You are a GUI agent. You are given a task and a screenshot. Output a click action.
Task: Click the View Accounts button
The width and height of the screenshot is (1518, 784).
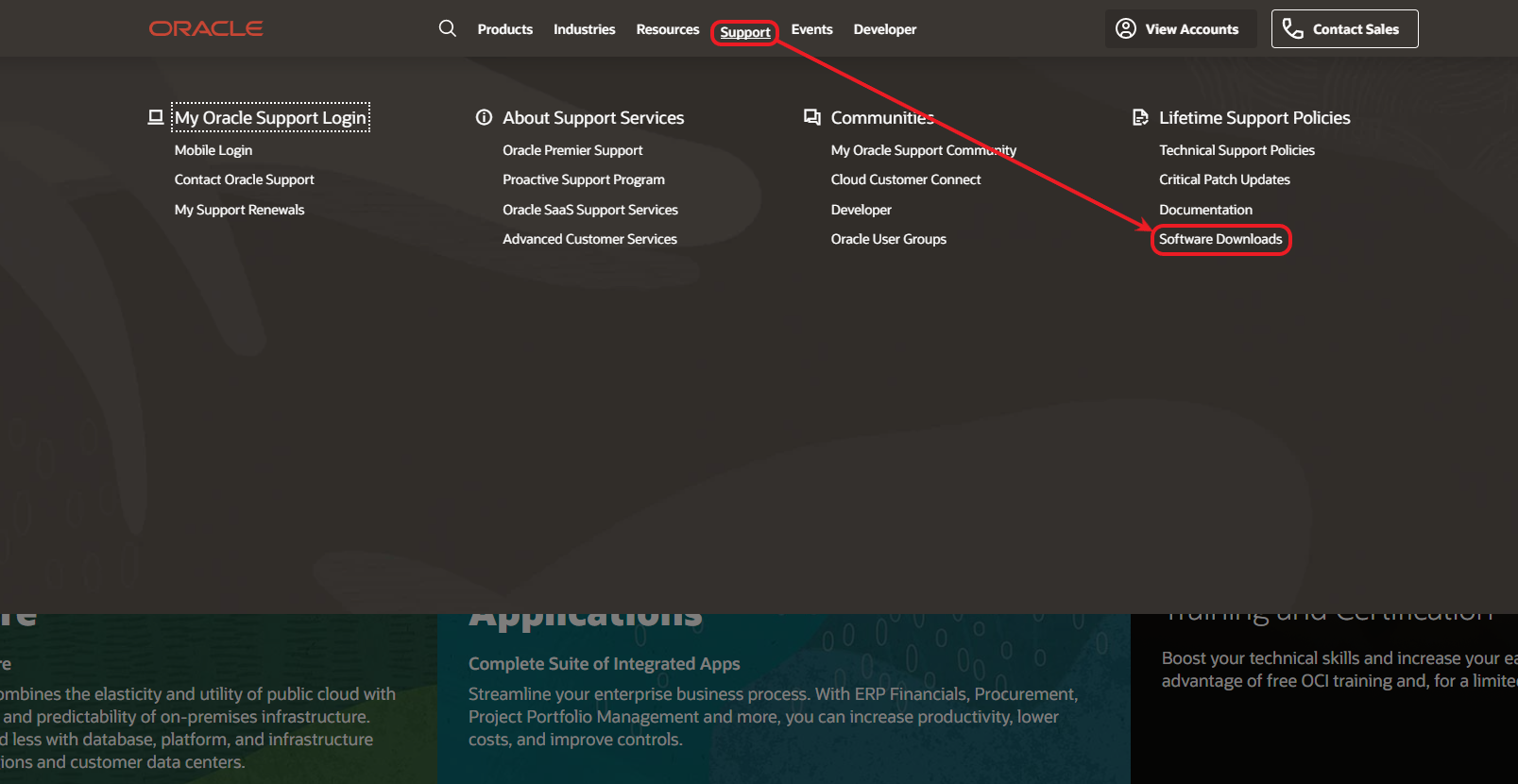click(1181, 28)
